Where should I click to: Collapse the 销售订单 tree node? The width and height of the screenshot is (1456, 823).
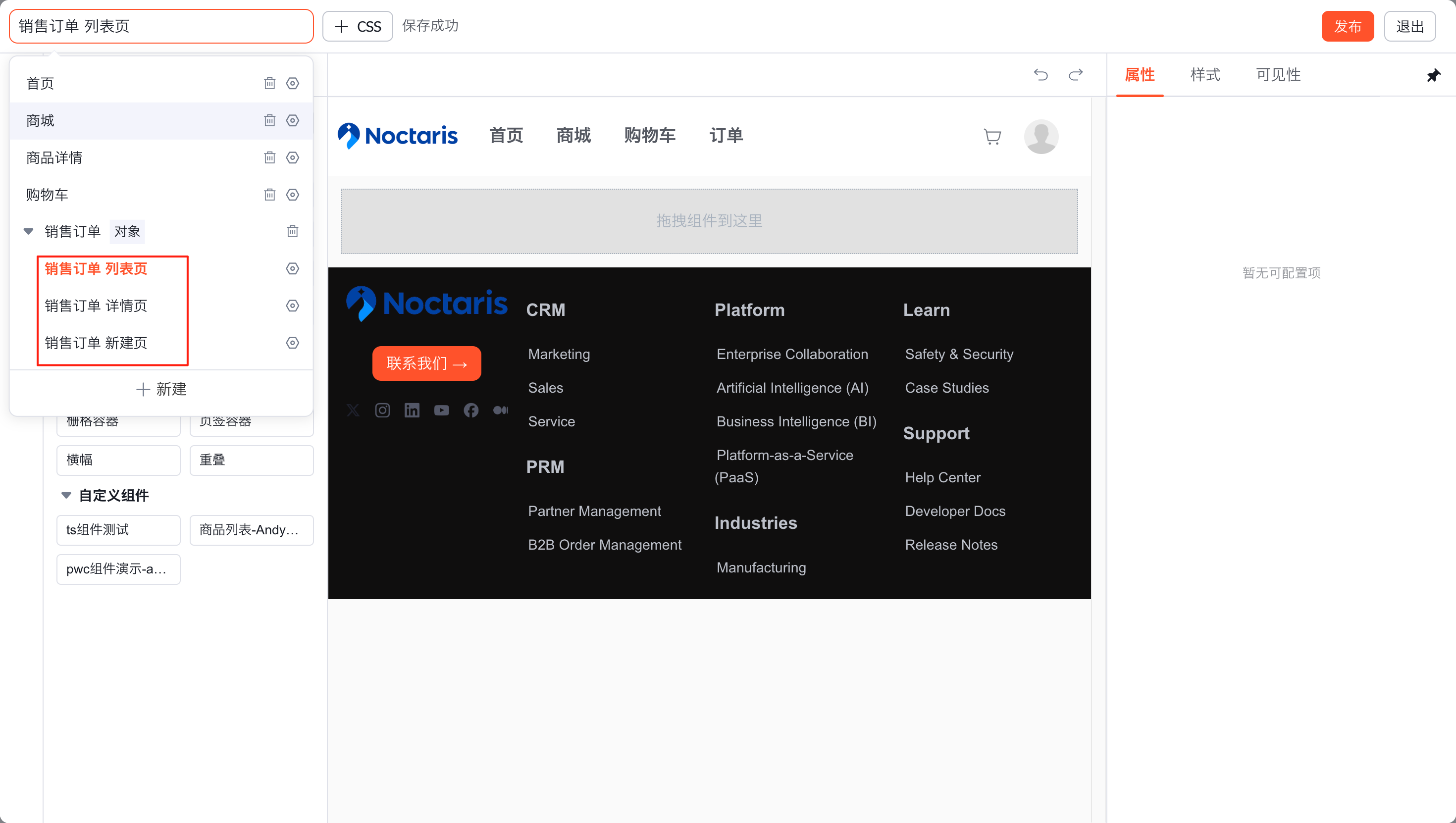[x=28, y=231]
